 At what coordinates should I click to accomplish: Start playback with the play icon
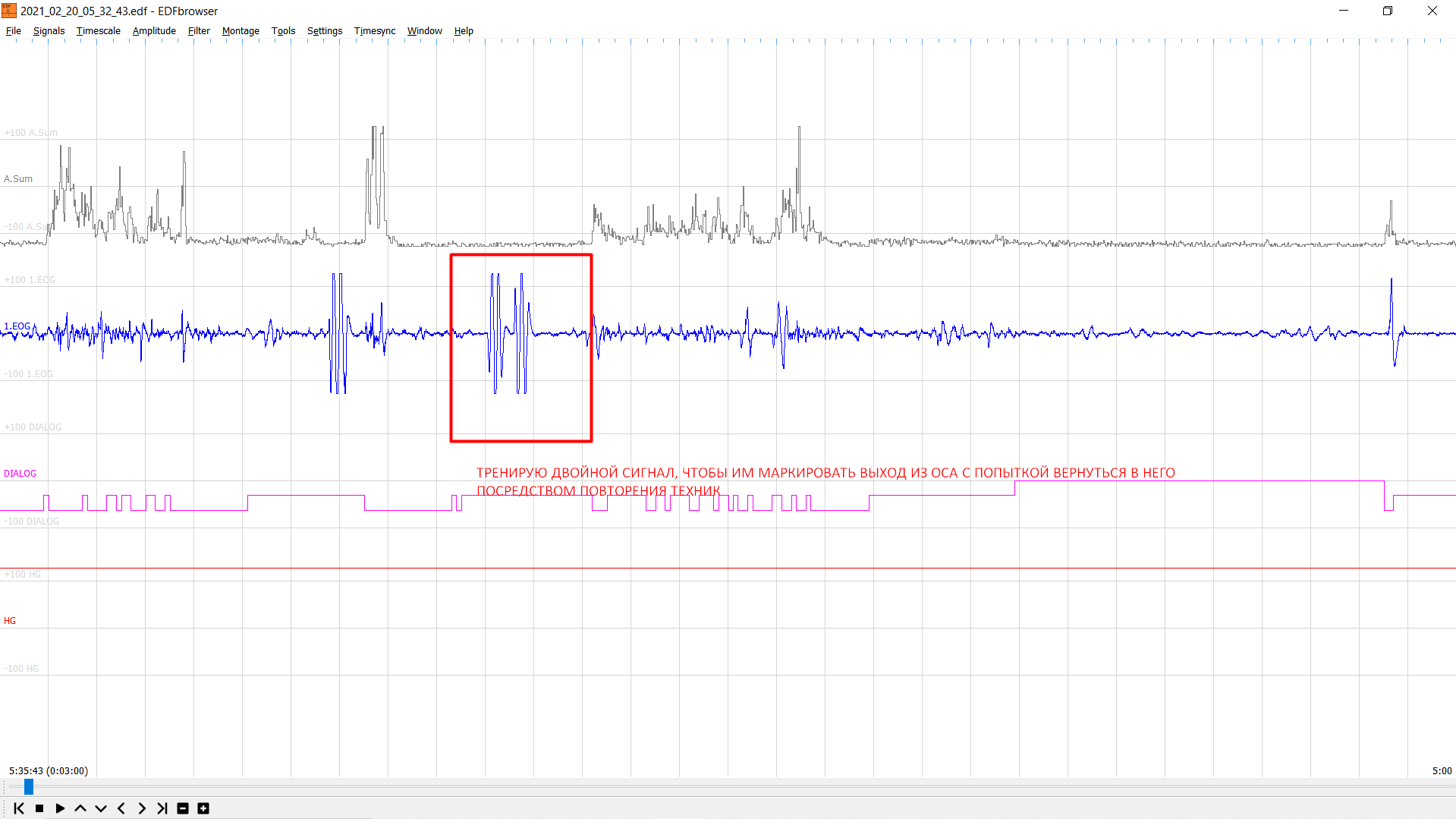(x=60, y=808)
